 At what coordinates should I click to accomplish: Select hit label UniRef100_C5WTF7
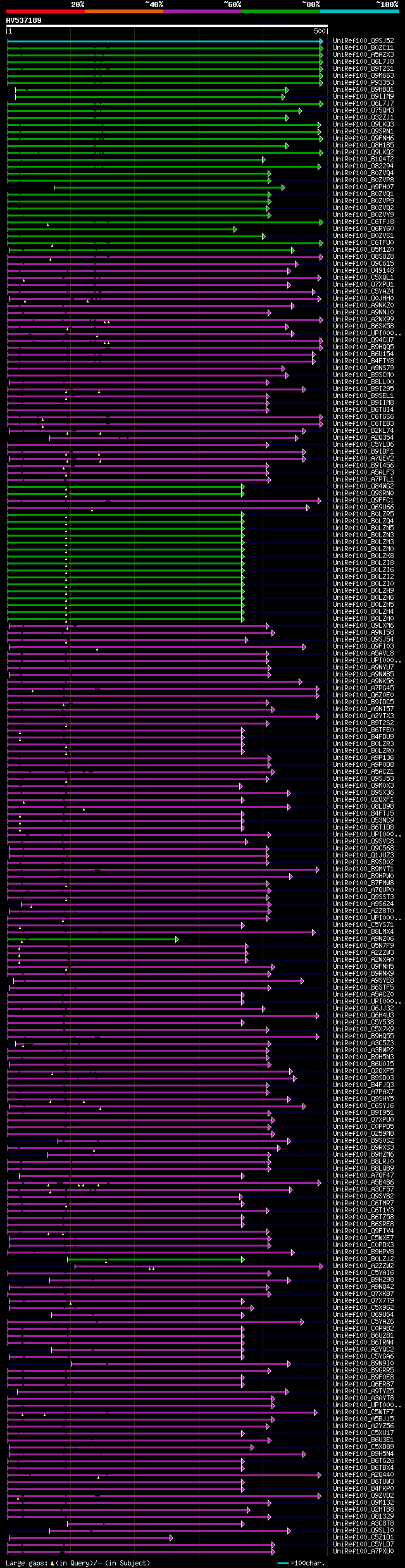point(363,1412)
